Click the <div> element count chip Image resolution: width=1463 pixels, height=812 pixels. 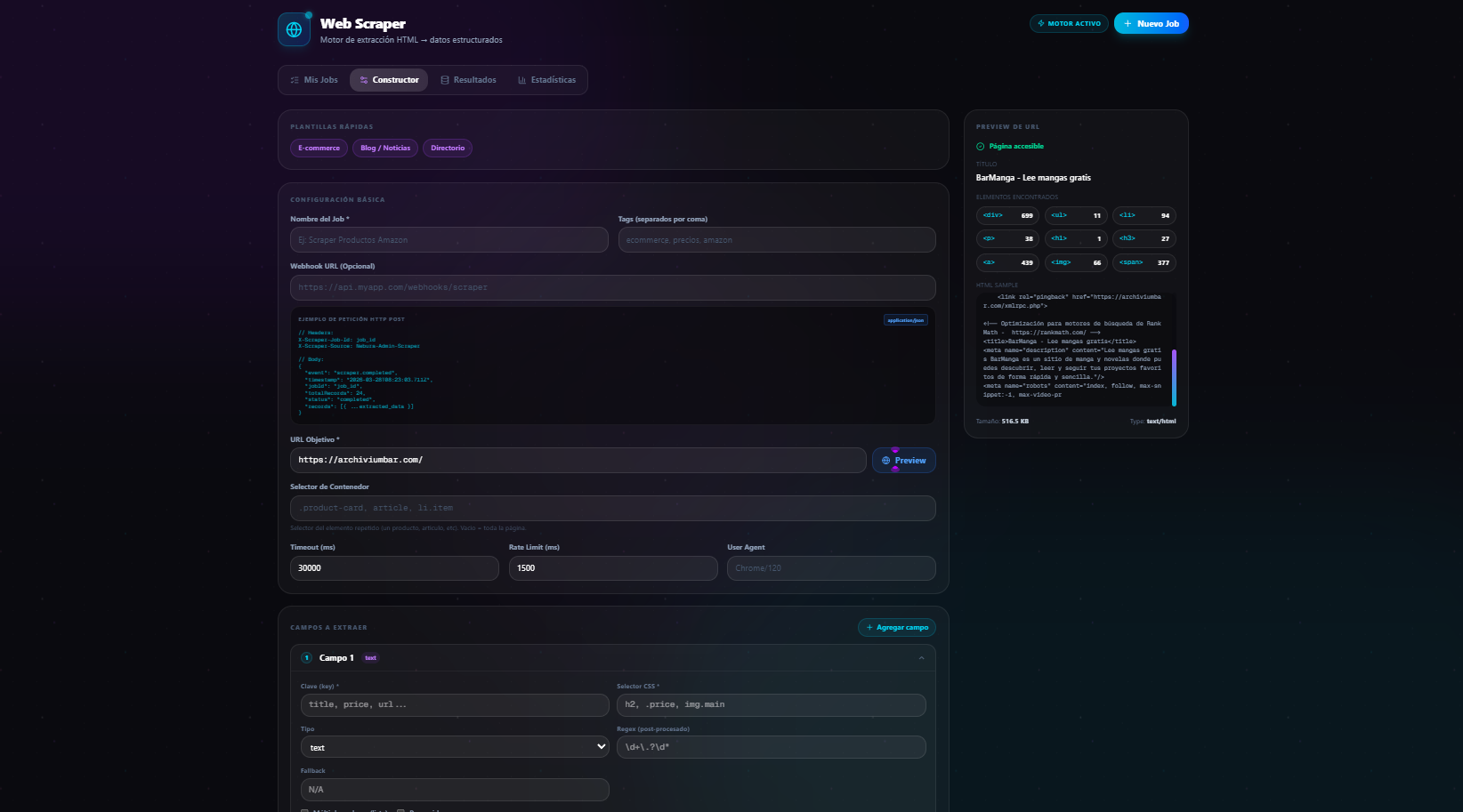(1007, 215)
